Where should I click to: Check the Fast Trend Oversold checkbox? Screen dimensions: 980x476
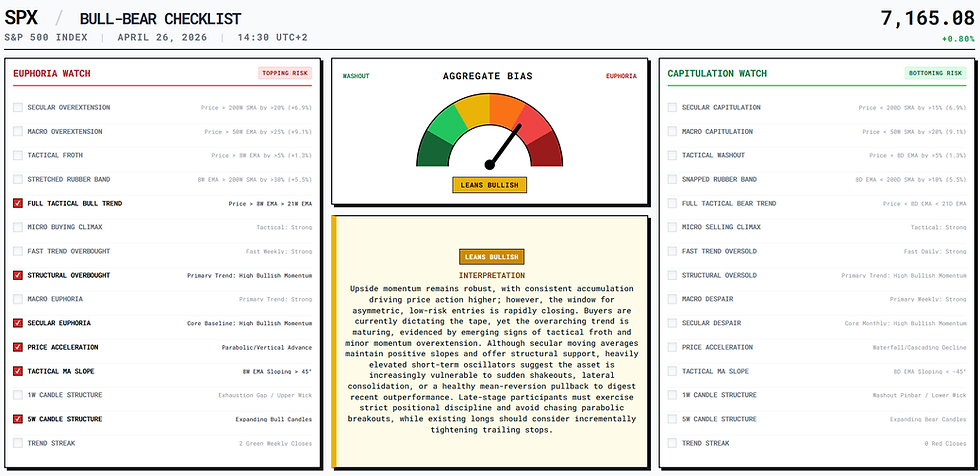[x=672, y=251]
